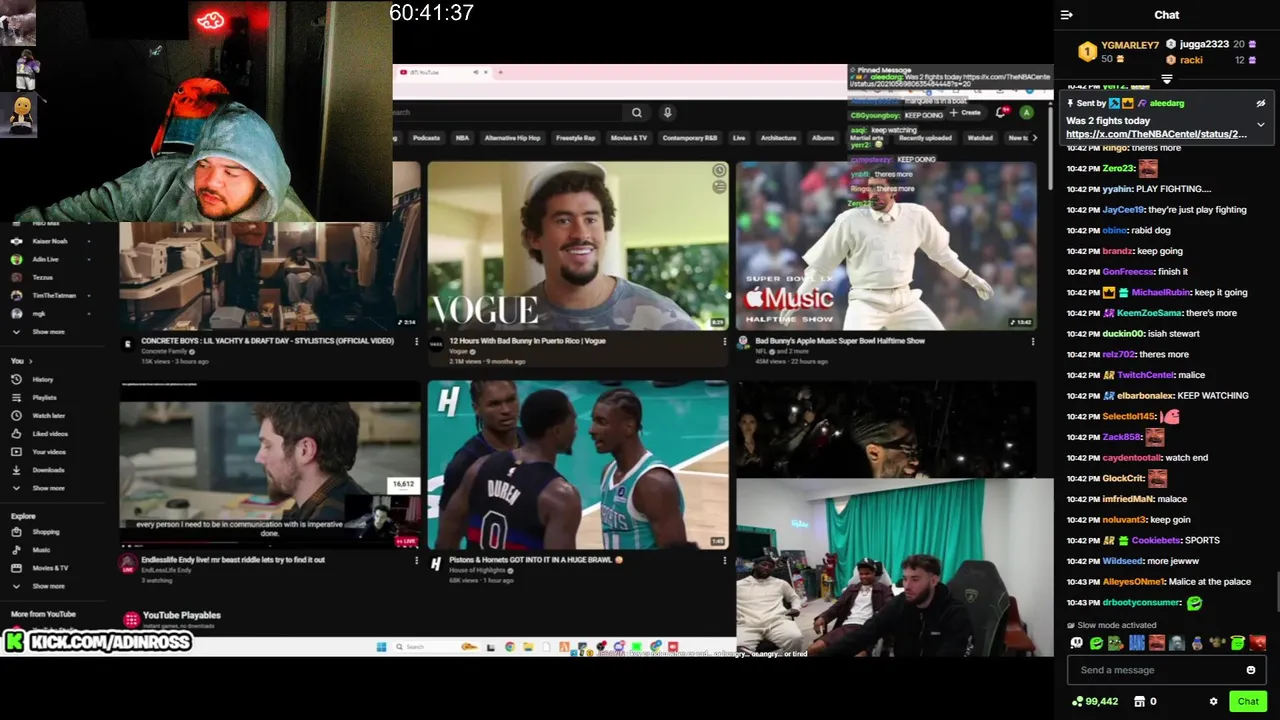Open YouTube notifications bell
The image size is (1280, 720).
(x=1001, y=113)
